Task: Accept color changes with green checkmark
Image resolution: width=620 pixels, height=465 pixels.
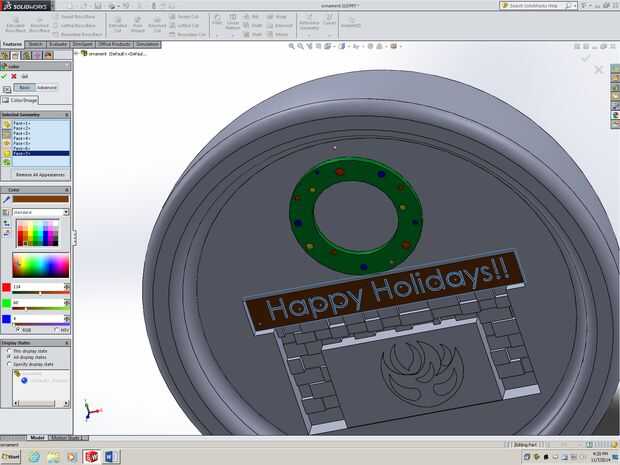Action: pyautogui.click(x=4, y=76)
